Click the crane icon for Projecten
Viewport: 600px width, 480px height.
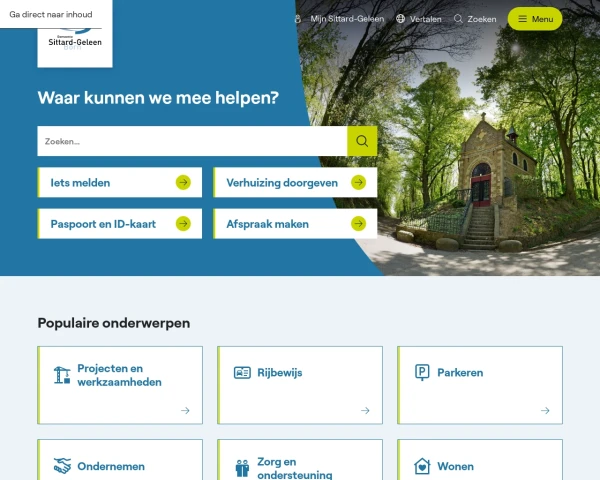tap(62, 375)
